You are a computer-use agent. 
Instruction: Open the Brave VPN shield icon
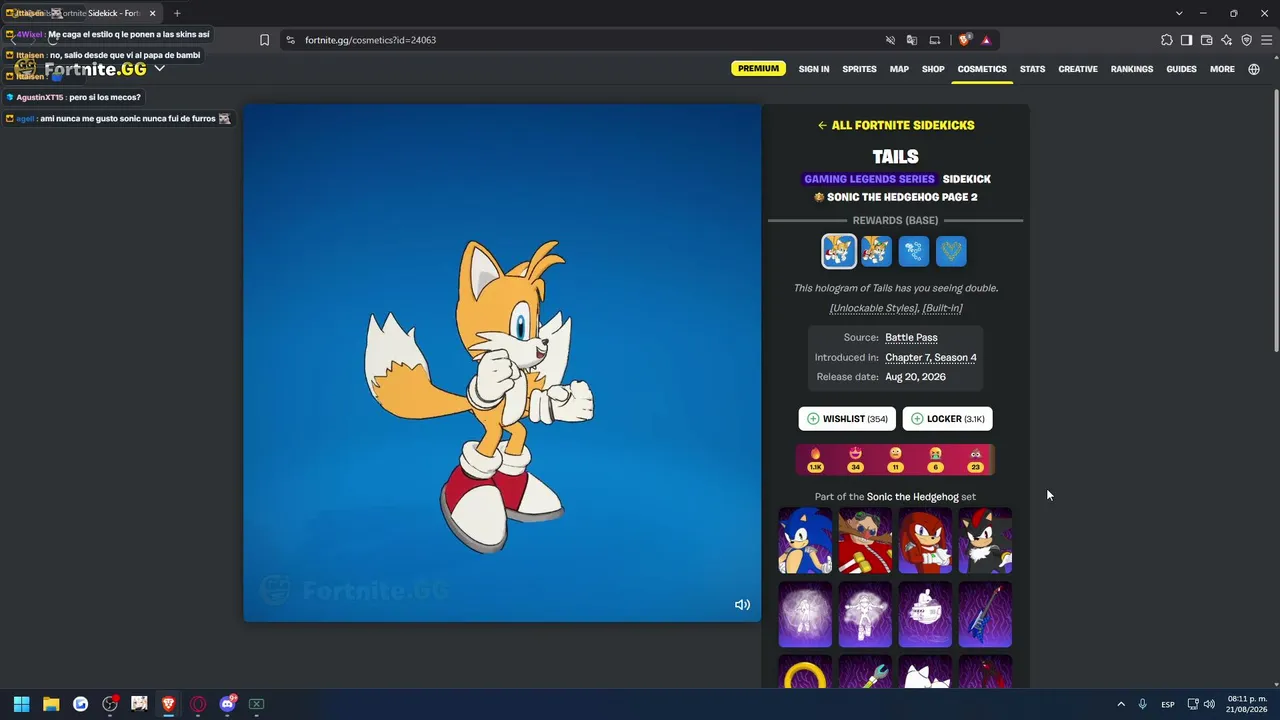coord(1246,40)
